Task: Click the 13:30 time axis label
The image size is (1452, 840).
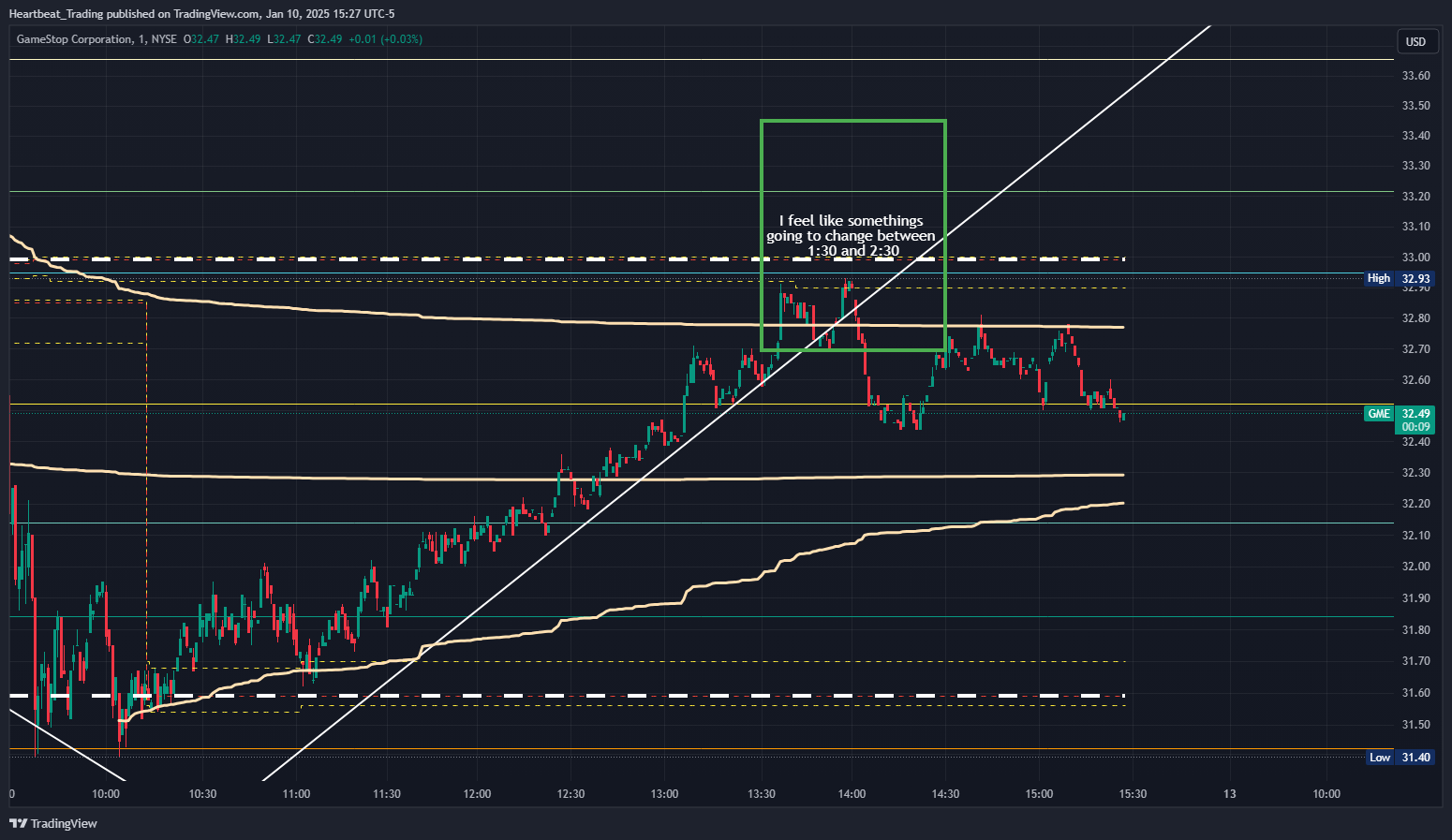Action: [x=762, y=794]
